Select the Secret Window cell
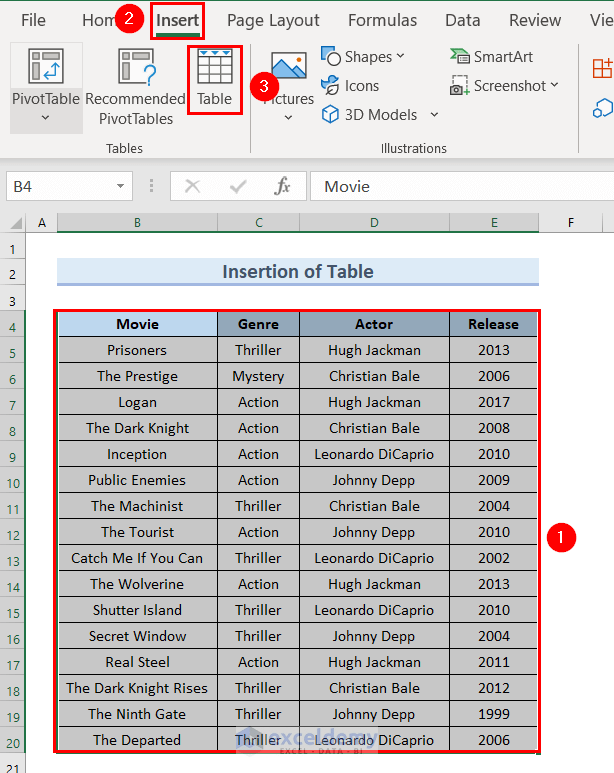 pos(138,636)
